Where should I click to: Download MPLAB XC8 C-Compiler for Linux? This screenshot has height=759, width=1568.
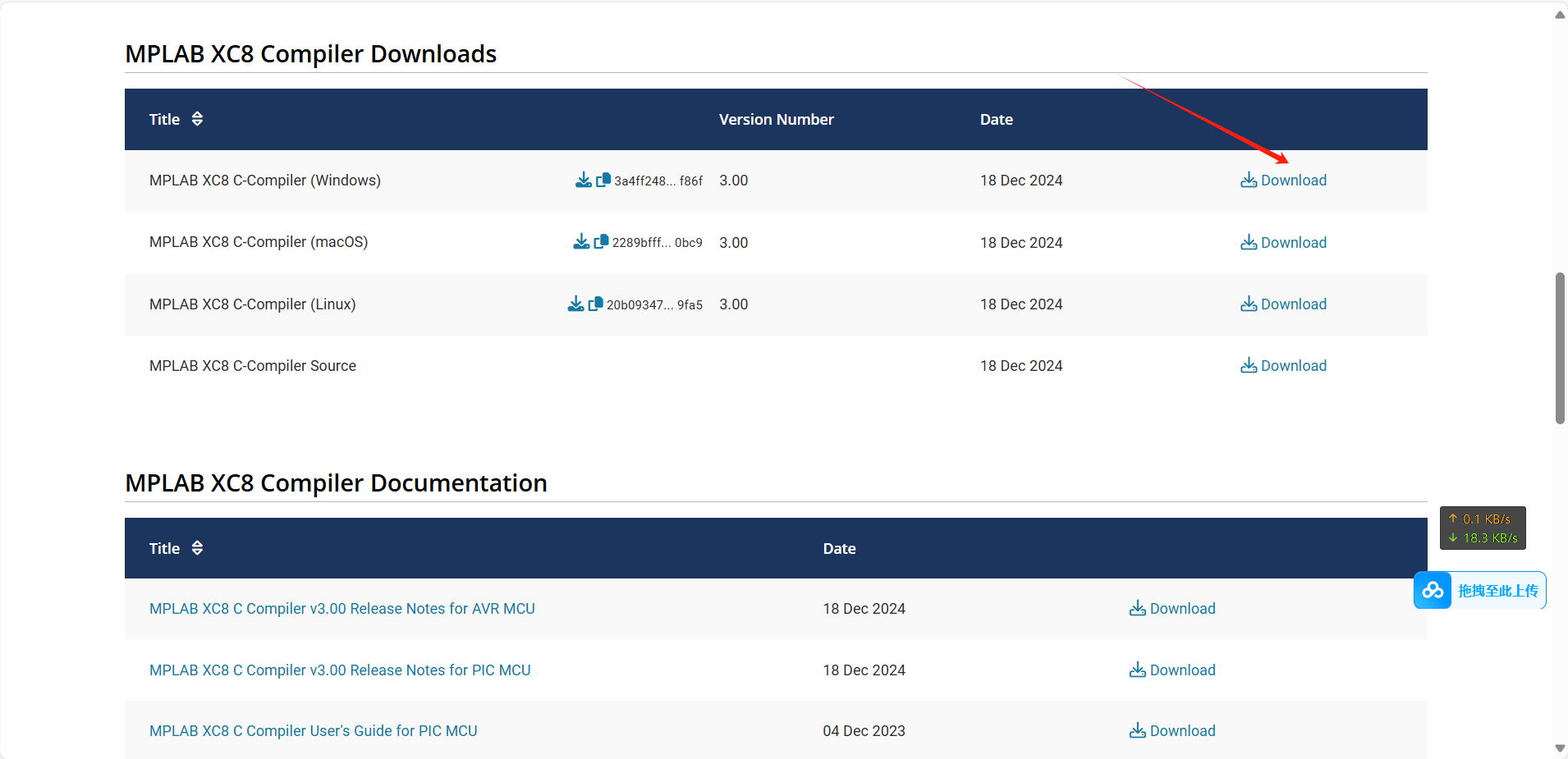pos(1283,304)
